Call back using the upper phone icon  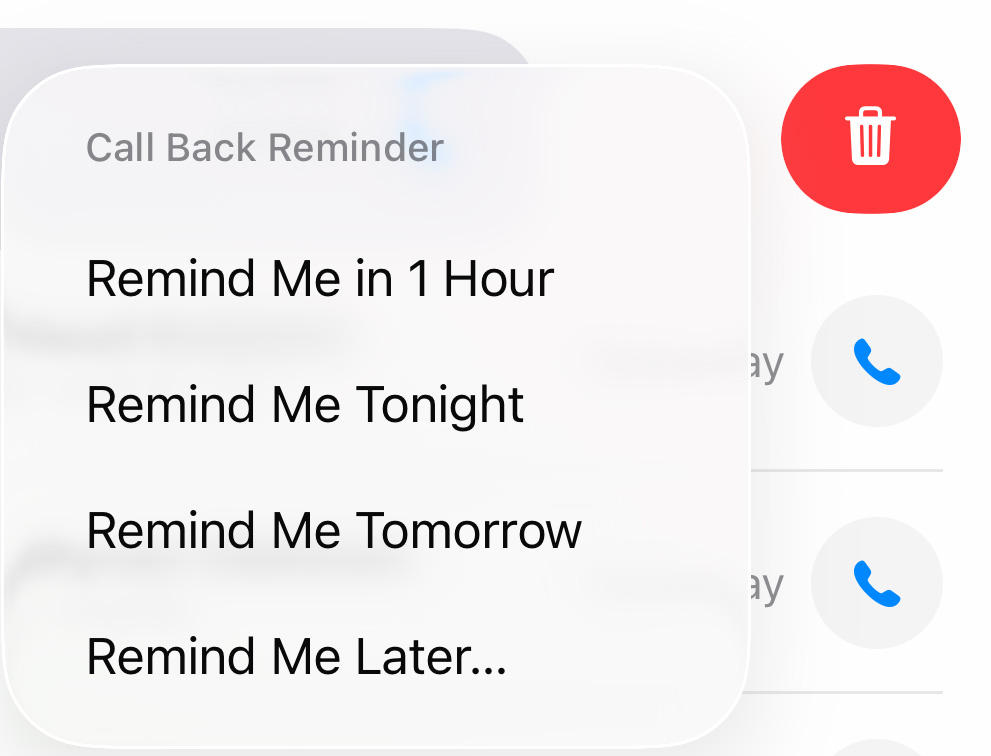[x=877, y=361]
